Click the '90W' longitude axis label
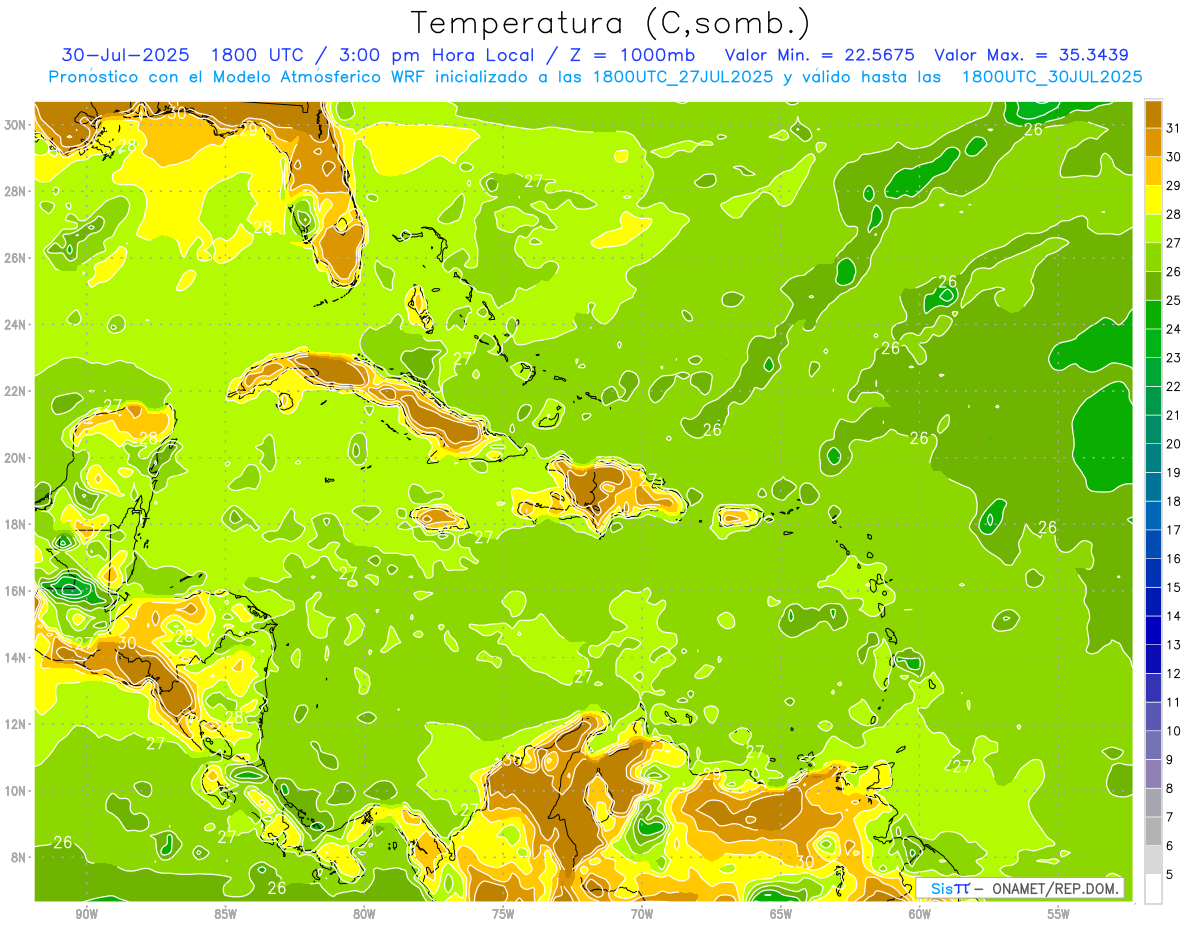 point(86,914)
